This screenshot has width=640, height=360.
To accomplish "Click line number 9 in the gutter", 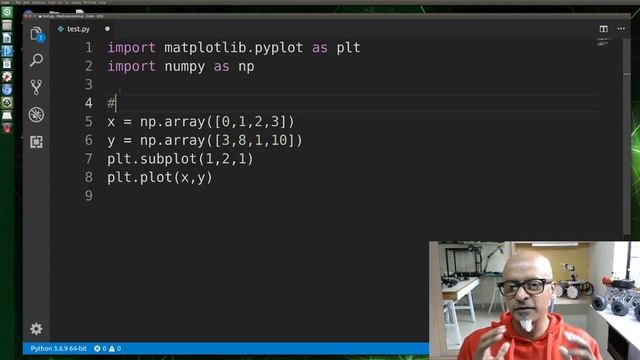I will tap(89, 196).
